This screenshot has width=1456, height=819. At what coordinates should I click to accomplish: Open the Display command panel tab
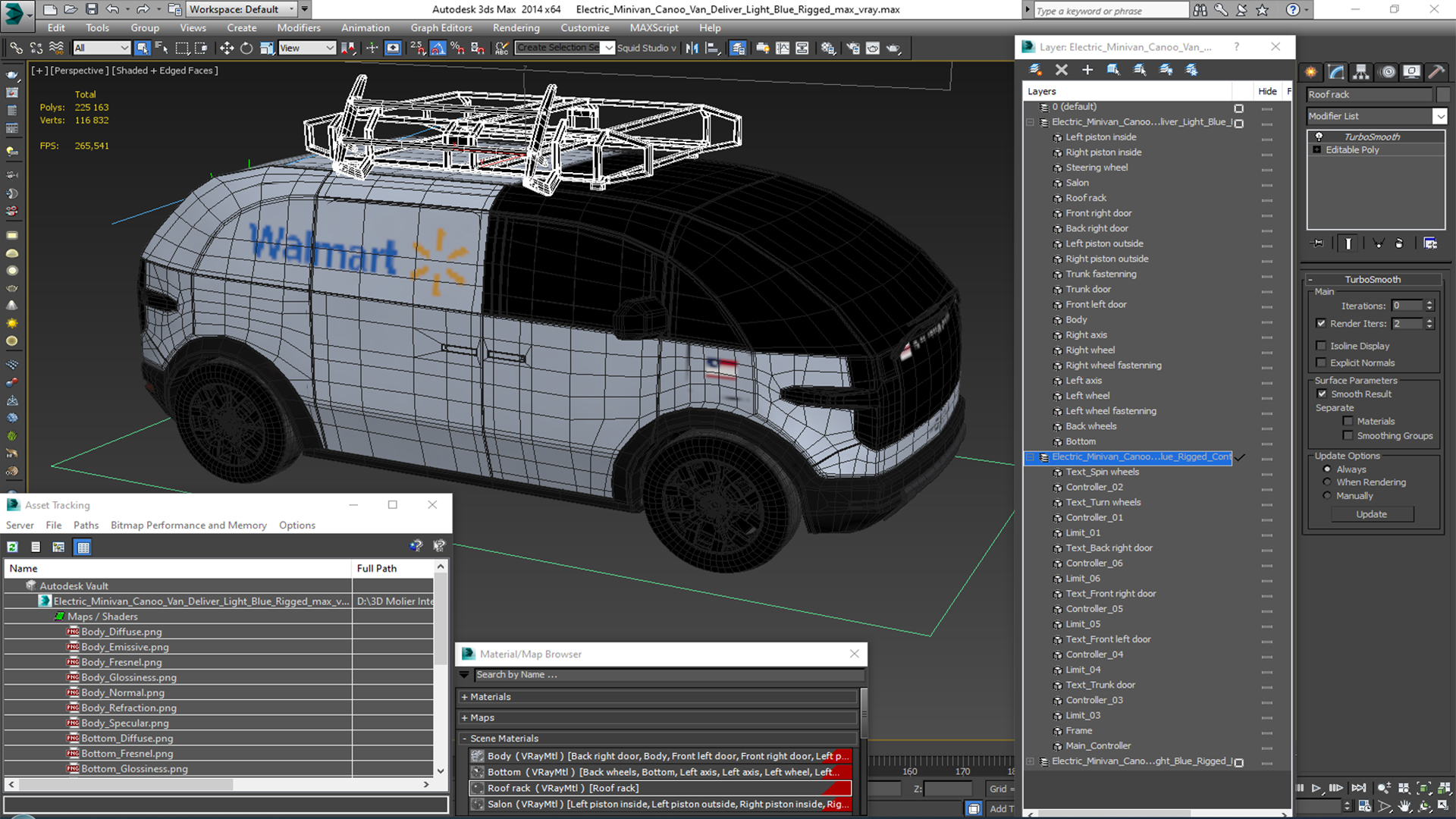pyautogui.click(x=1411, y=72)
